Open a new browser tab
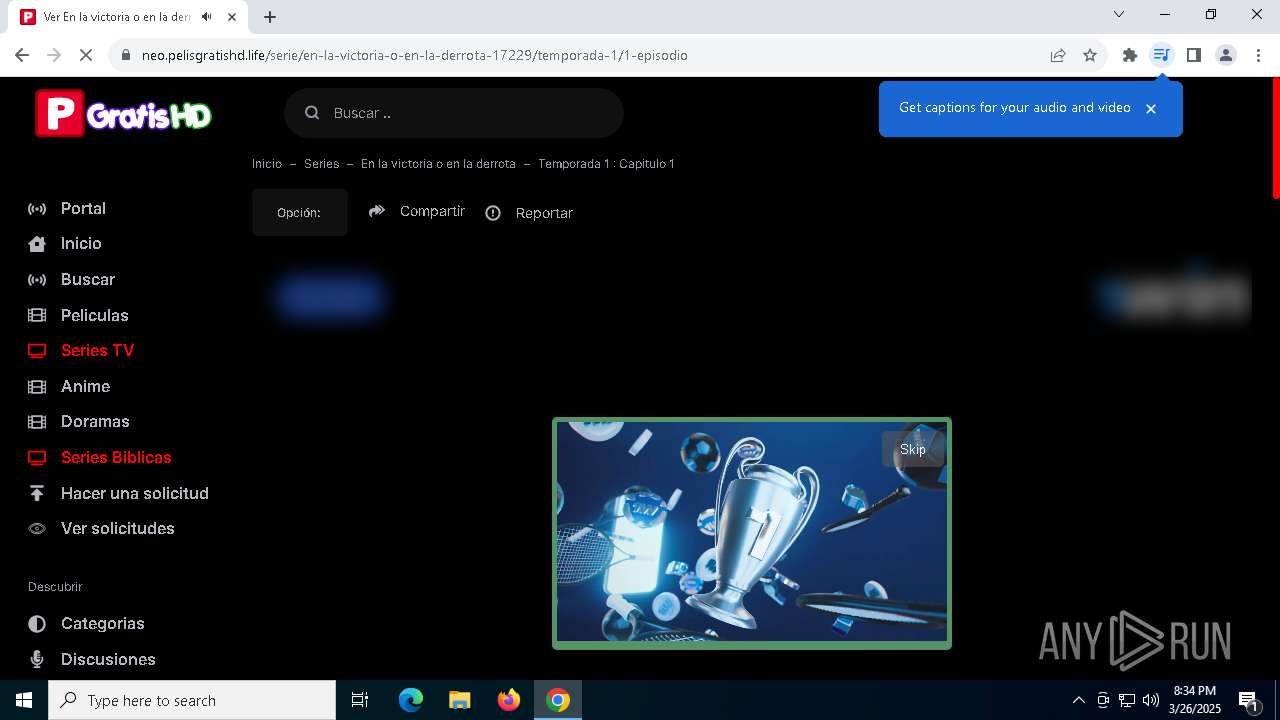This screenshot has width=1280, height=720. [270, 17]
